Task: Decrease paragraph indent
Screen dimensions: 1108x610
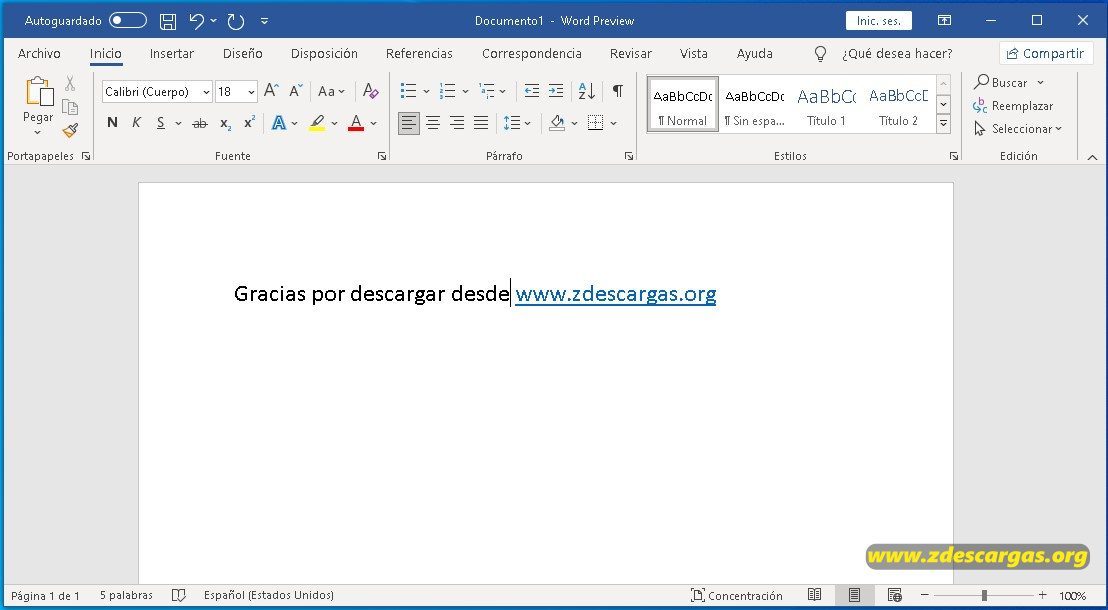Action: tap(531, 91)
